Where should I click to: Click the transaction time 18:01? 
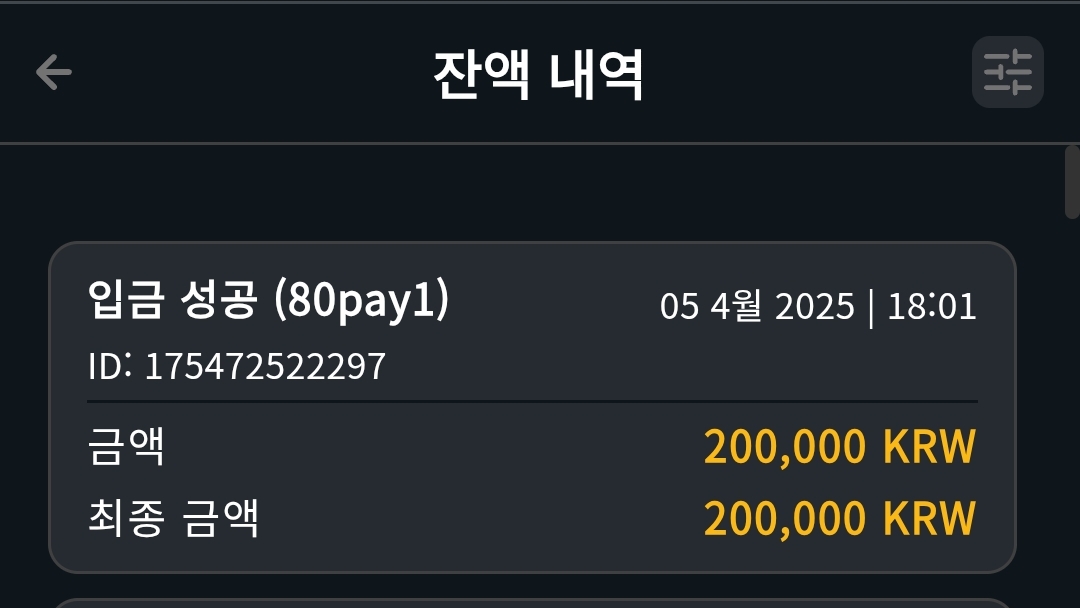click(932, 306)
